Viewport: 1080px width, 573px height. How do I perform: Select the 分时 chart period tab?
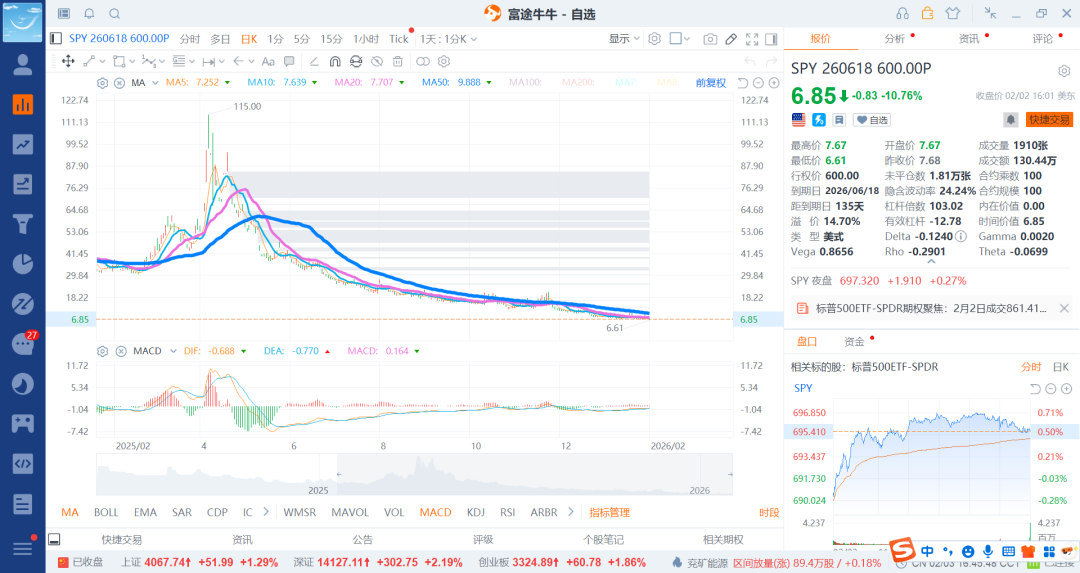190,39
